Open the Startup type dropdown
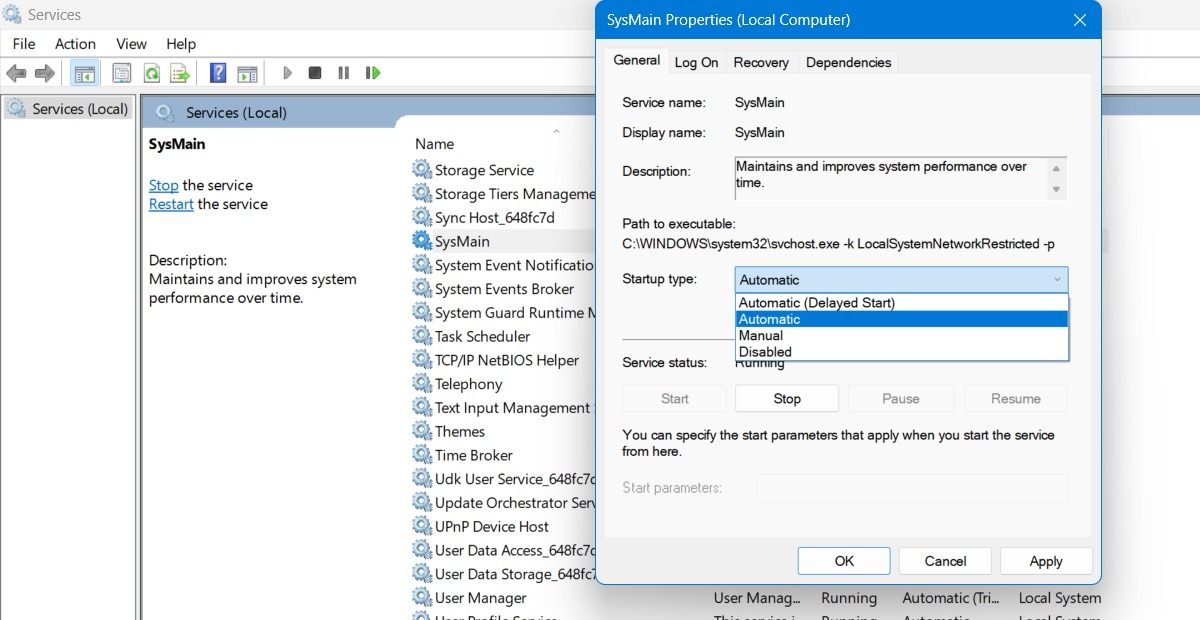The height and width of the screenshot is (620, 1200). (x=1055, y=279)
